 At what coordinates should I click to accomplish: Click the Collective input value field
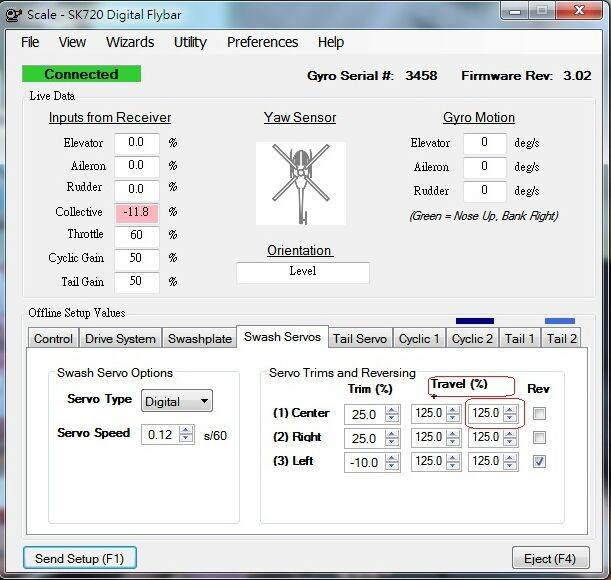click(x=135, y=212)
